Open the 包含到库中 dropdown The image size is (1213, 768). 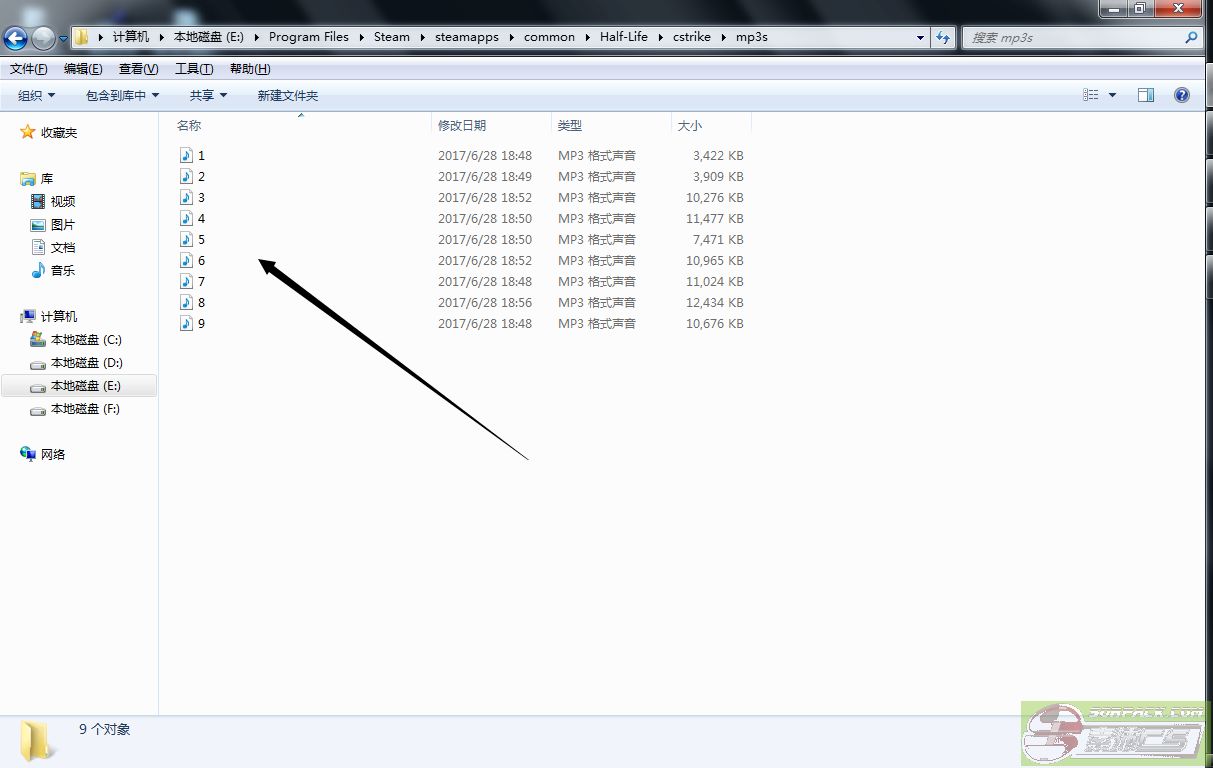pyautogui.click(x=122, y=95)
